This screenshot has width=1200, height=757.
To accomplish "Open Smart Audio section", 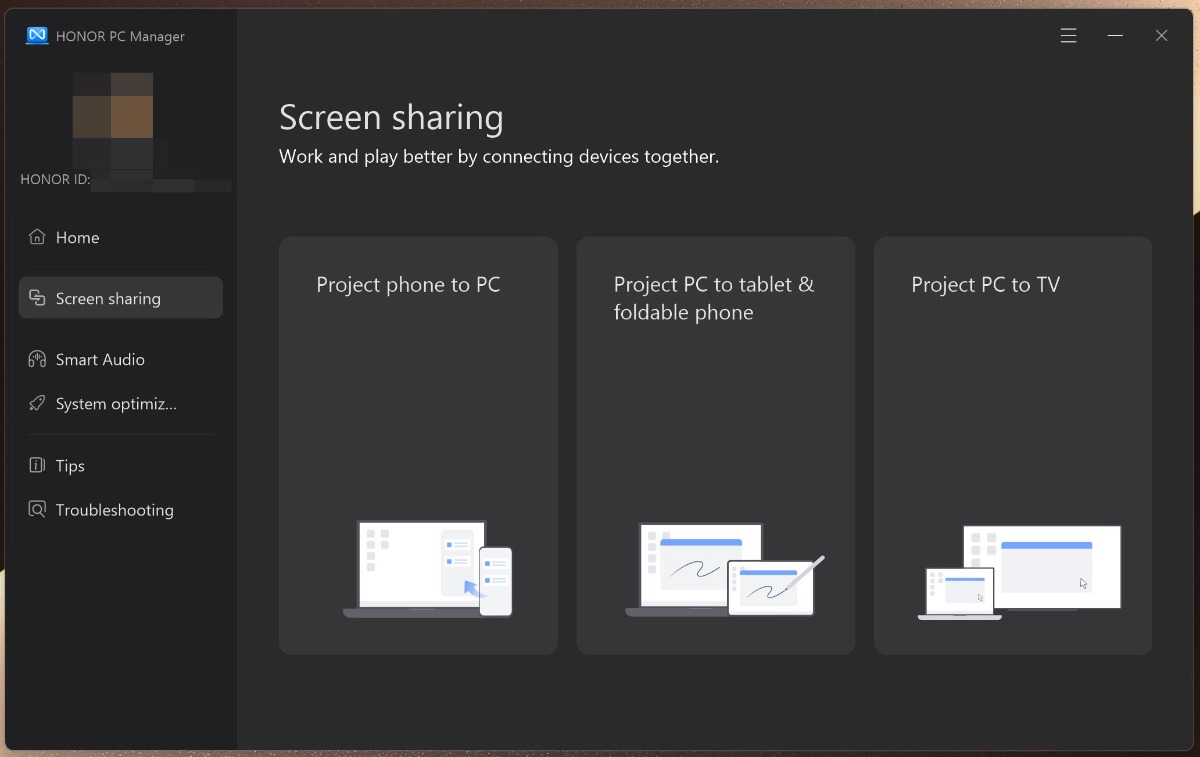I will (121, 359).
